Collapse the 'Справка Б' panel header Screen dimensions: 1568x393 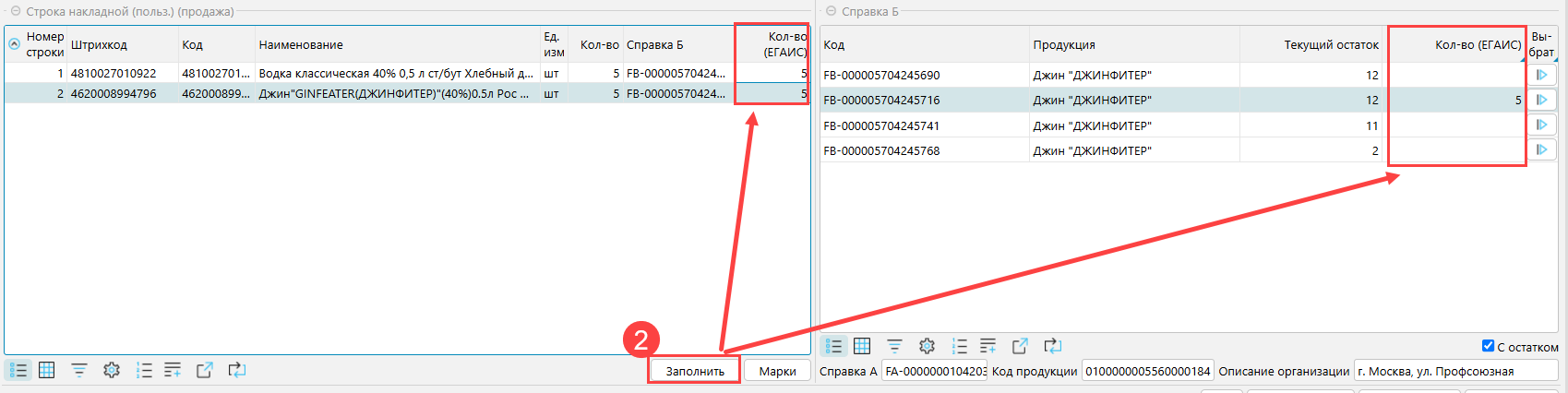831,12
